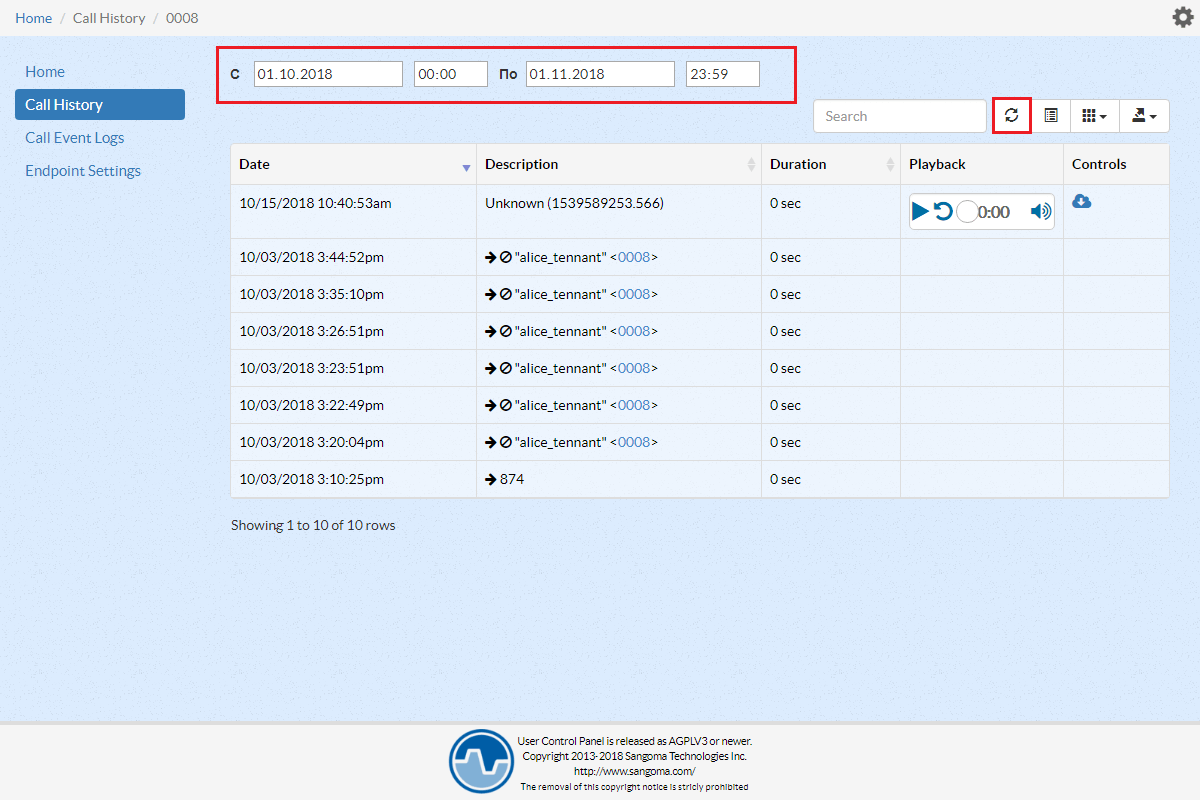The width and height of the screenshot is (1200, 800).
Task: Edit the start date field 01.10.2018
Action: [328, 74]
